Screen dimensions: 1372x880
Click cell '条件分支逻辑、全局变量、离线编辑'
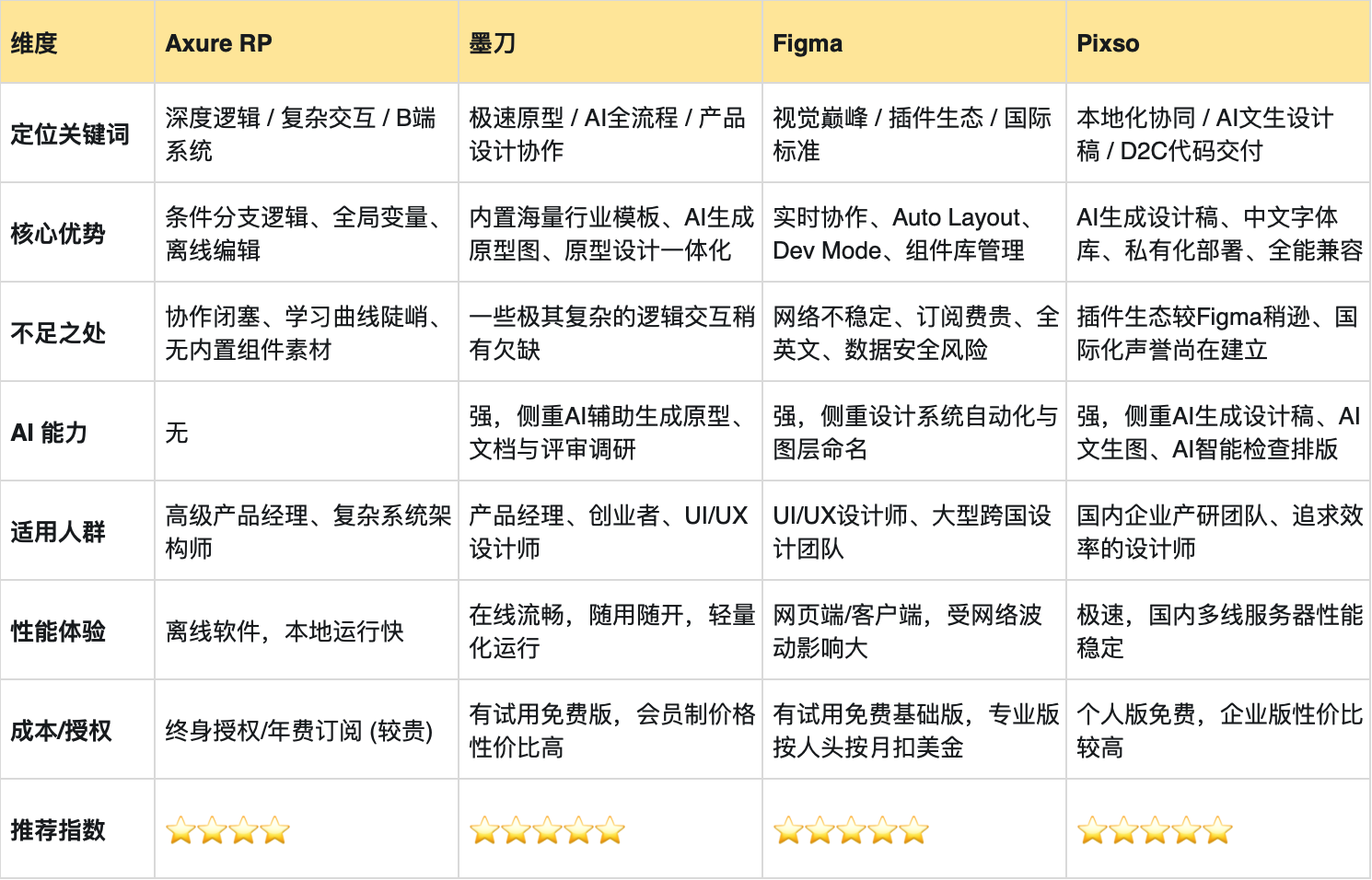point(307,233)
